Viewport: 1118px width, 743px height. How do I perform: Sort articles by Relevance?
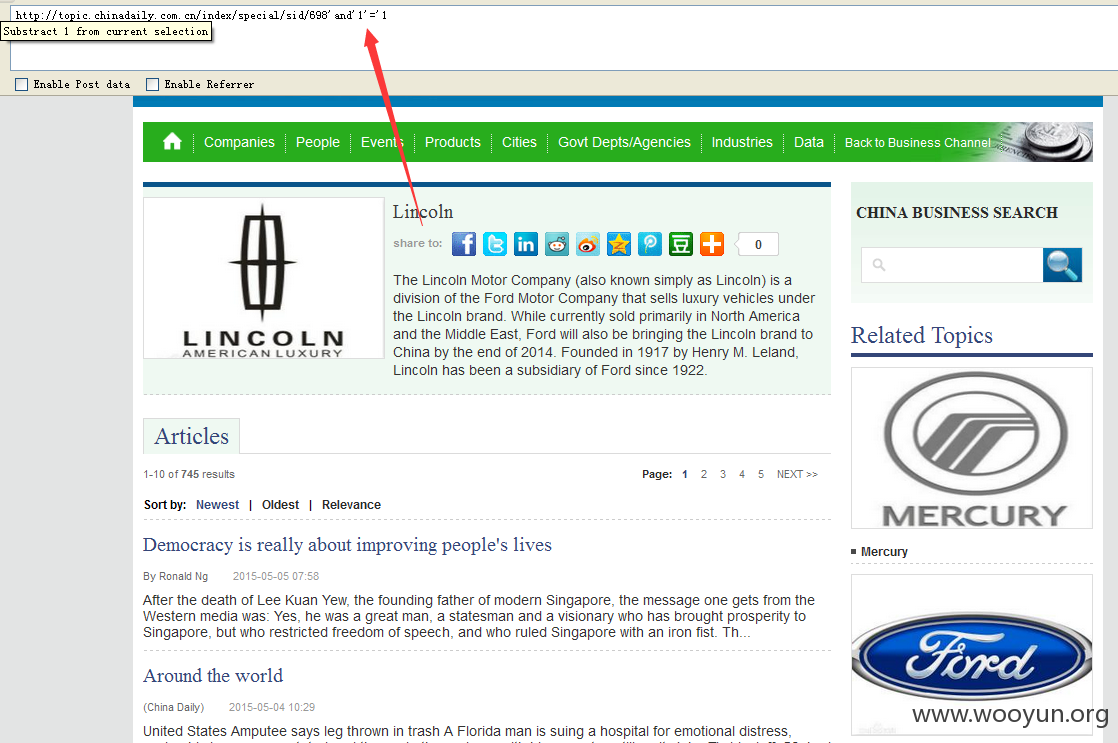click(351, 505)
